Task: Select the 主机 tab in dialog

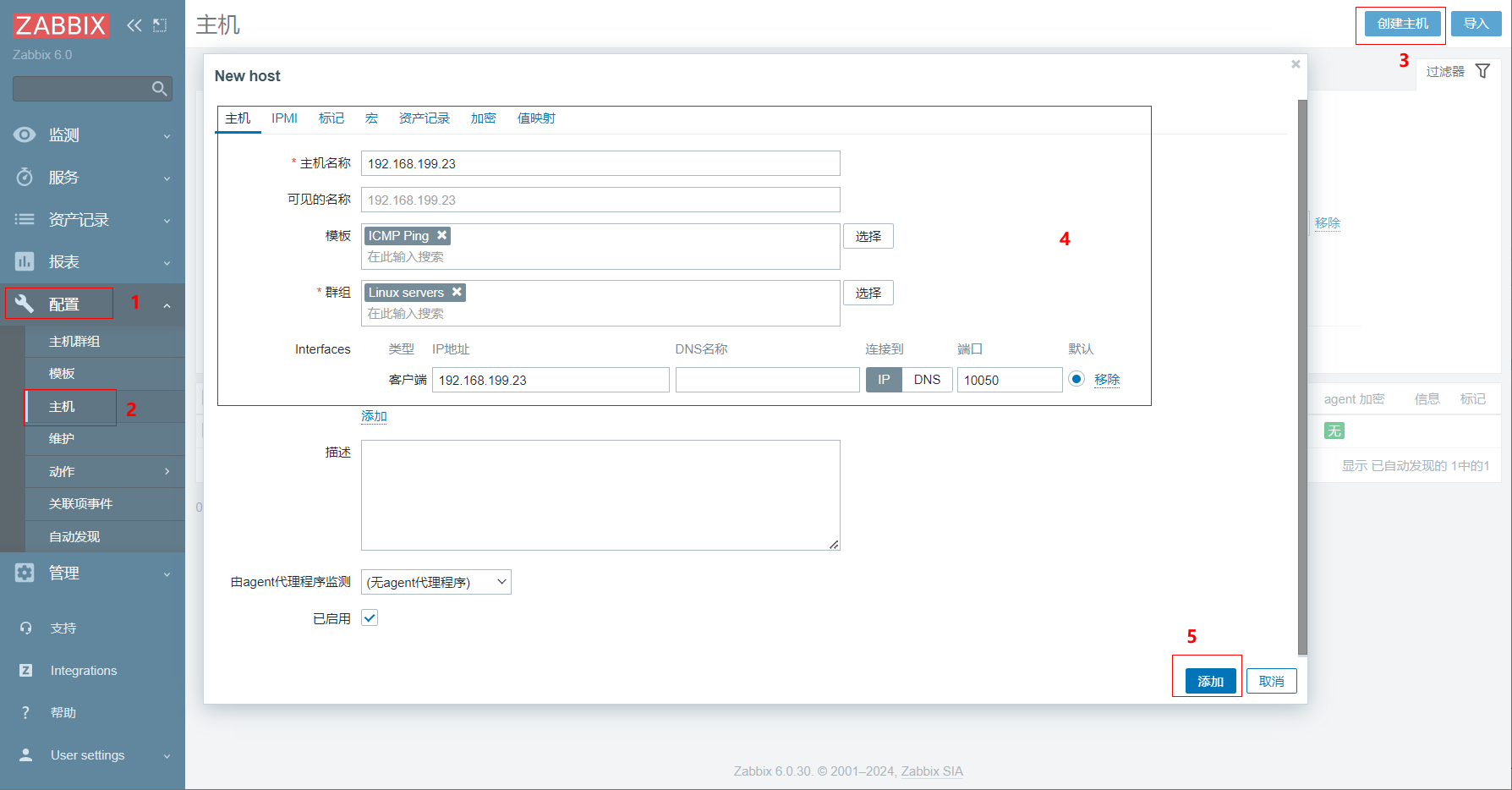Action: click(238, 118)
